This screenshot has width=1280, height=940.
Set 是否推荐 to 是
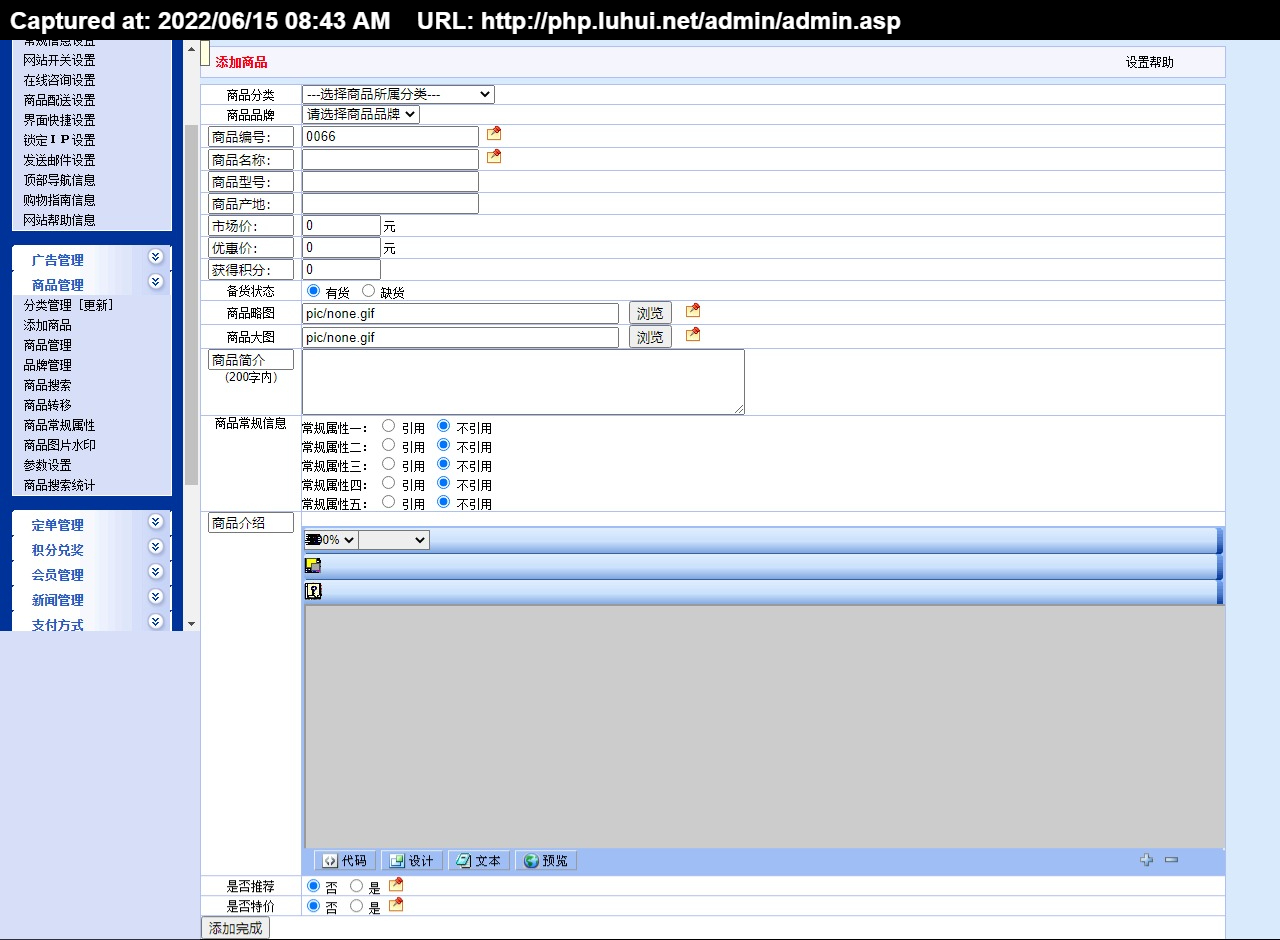pos(357,886)
